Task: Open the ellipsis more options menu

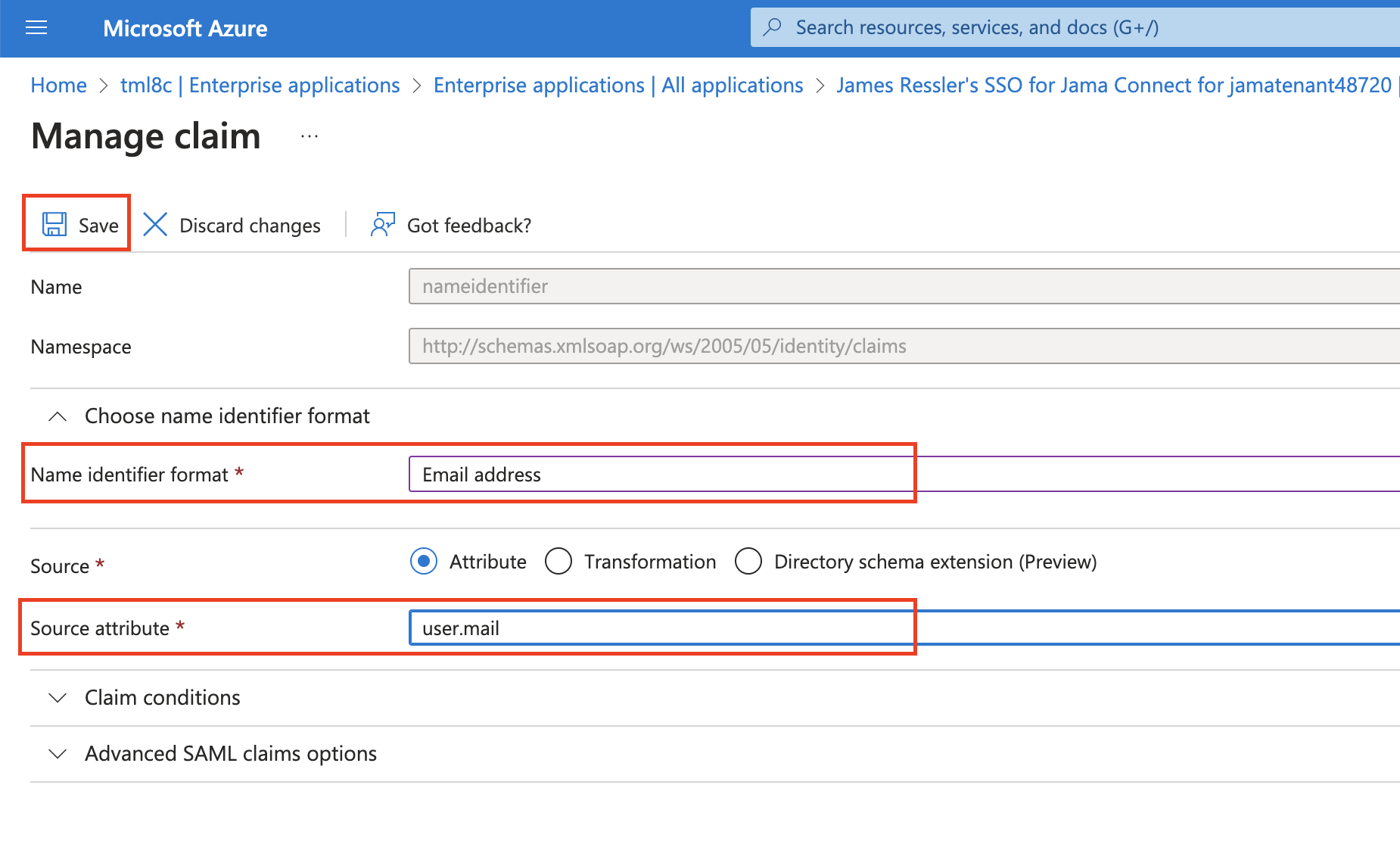Action: pyautogui.click(x=309, y=137)
